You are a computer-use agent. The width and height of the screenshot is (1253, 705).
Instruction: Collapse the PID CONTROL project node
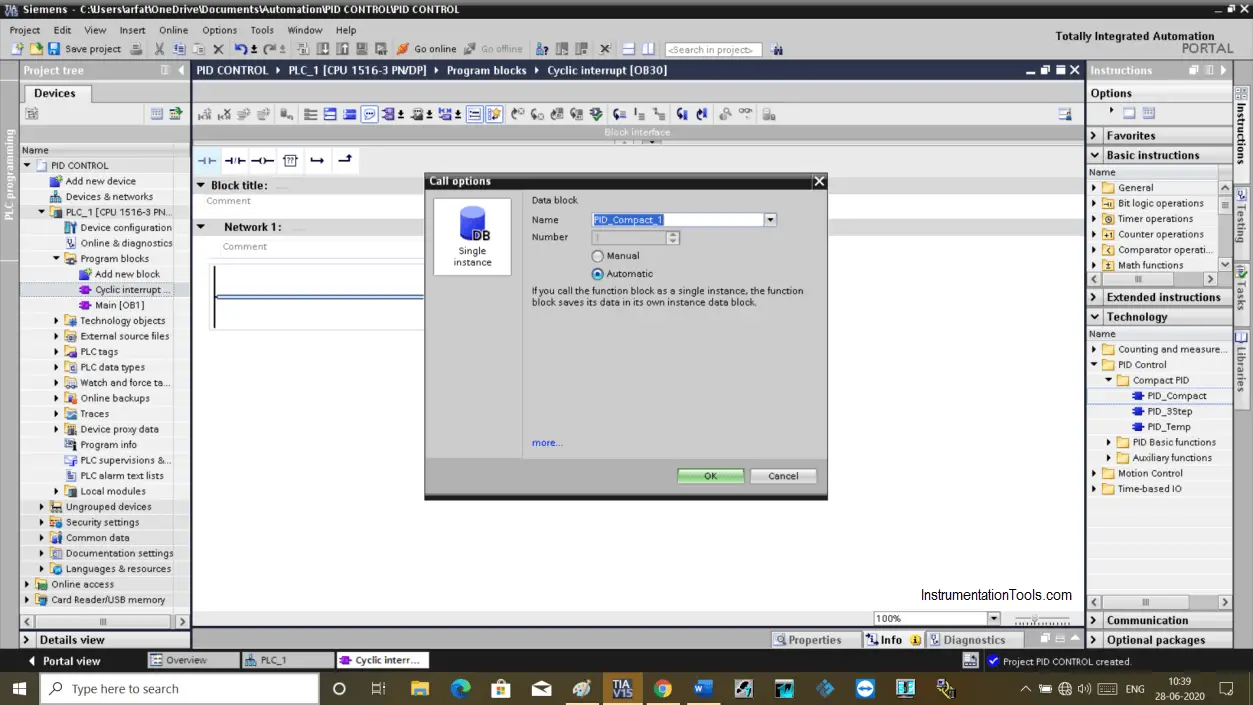(x=27, y=165)
